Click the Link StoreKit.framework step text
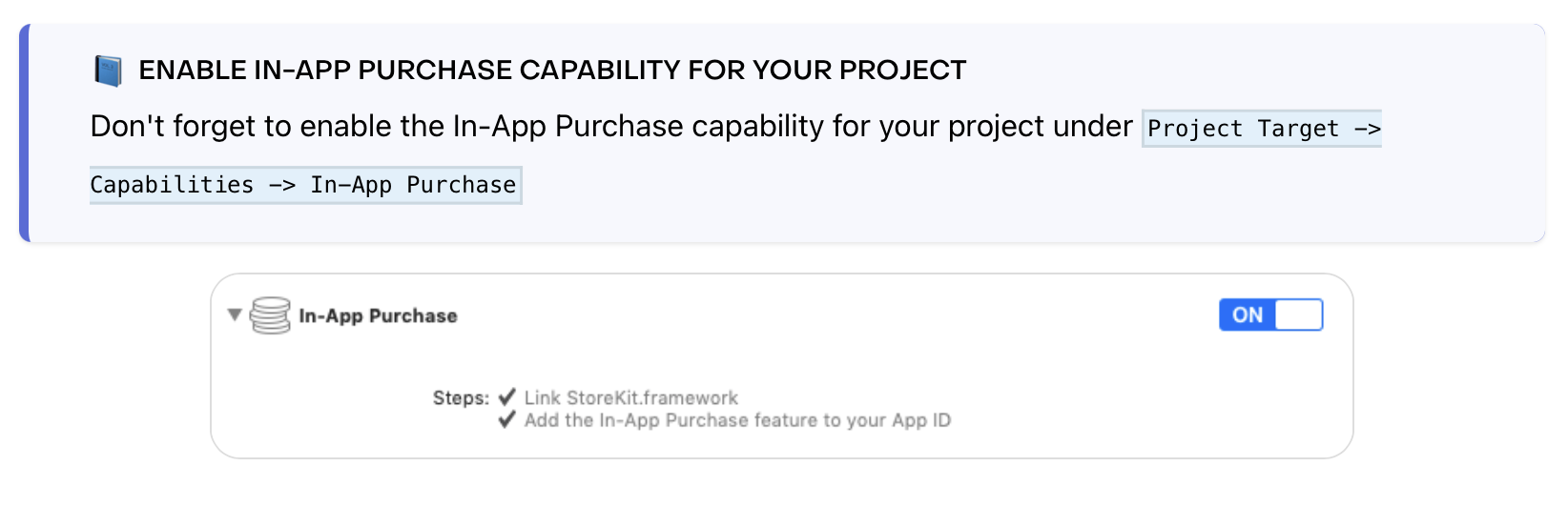The width and height of the screenshot is (1568, 507). 630,398
